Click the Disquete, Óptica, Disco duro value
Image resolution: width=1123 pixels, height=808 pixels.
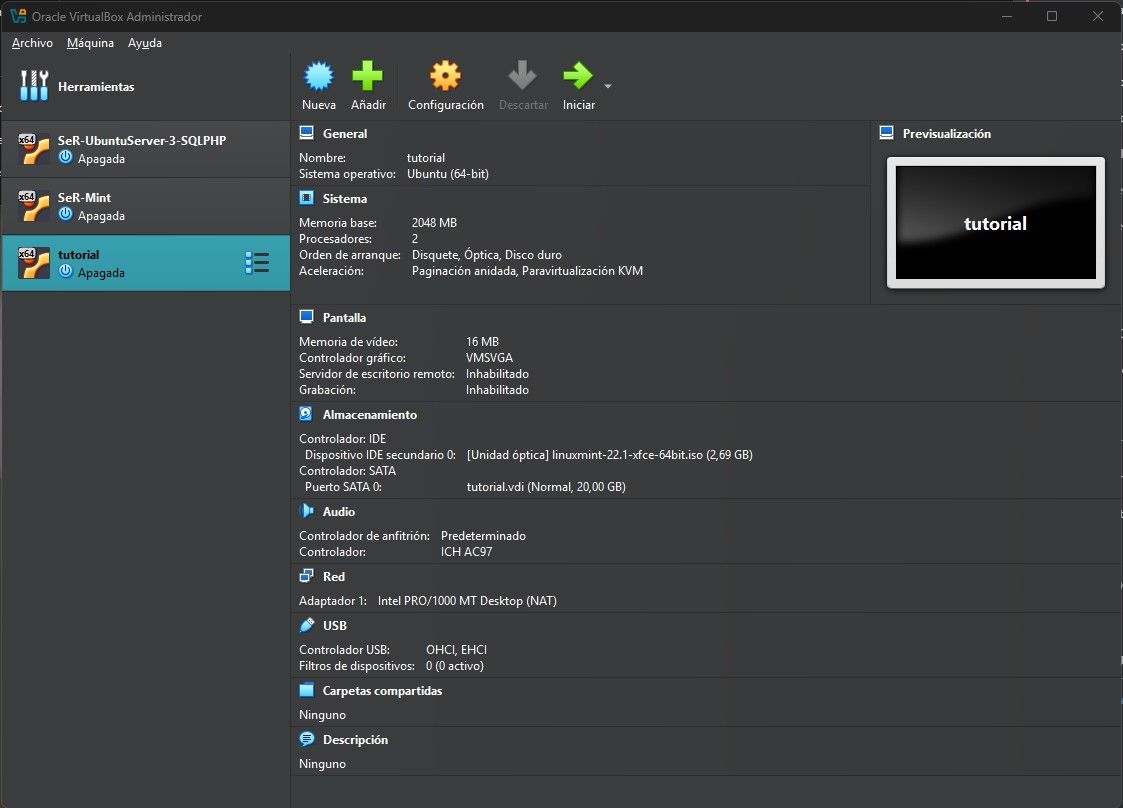(x=487, y=255)
